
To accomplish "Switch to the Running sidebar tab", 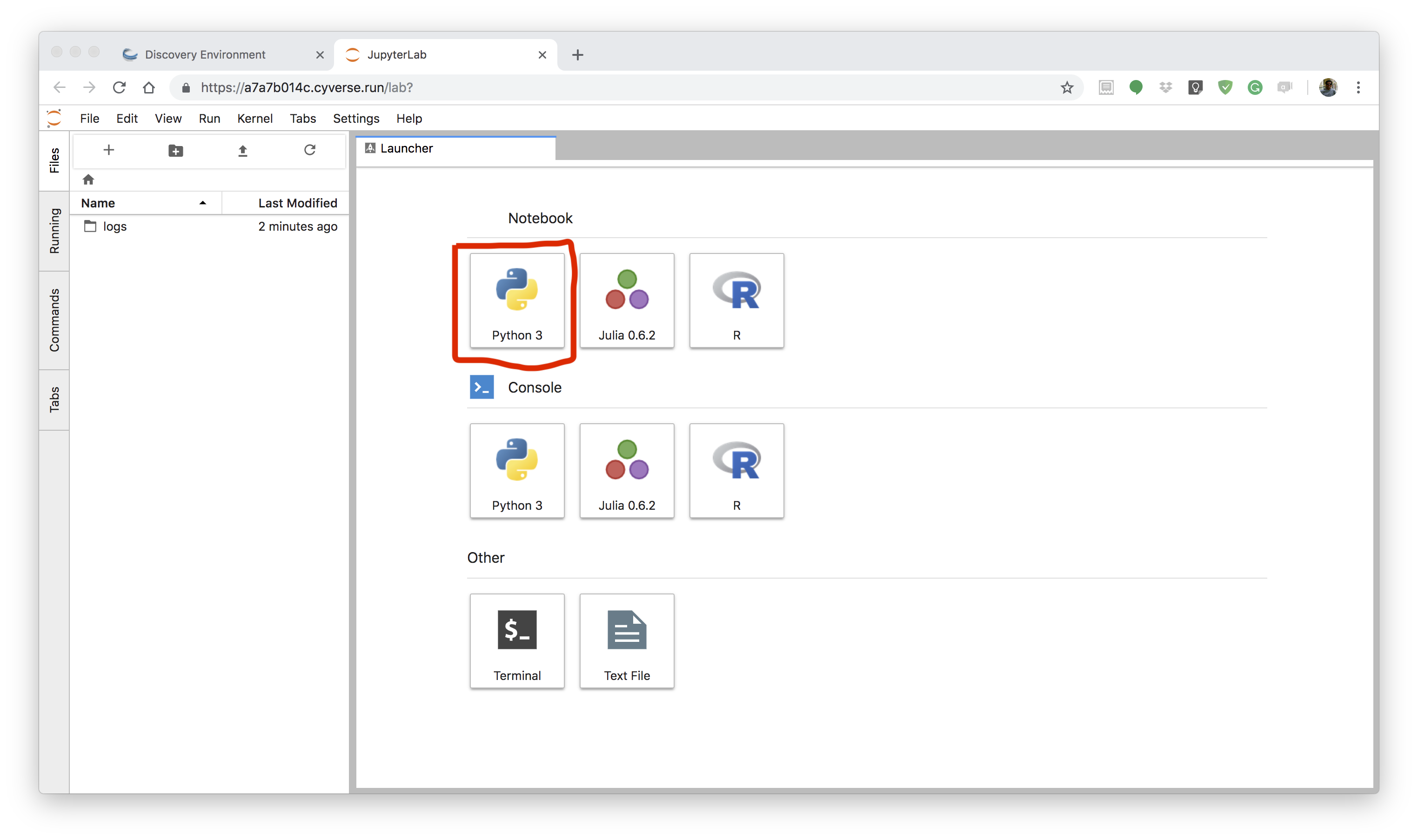I will 54,231.
